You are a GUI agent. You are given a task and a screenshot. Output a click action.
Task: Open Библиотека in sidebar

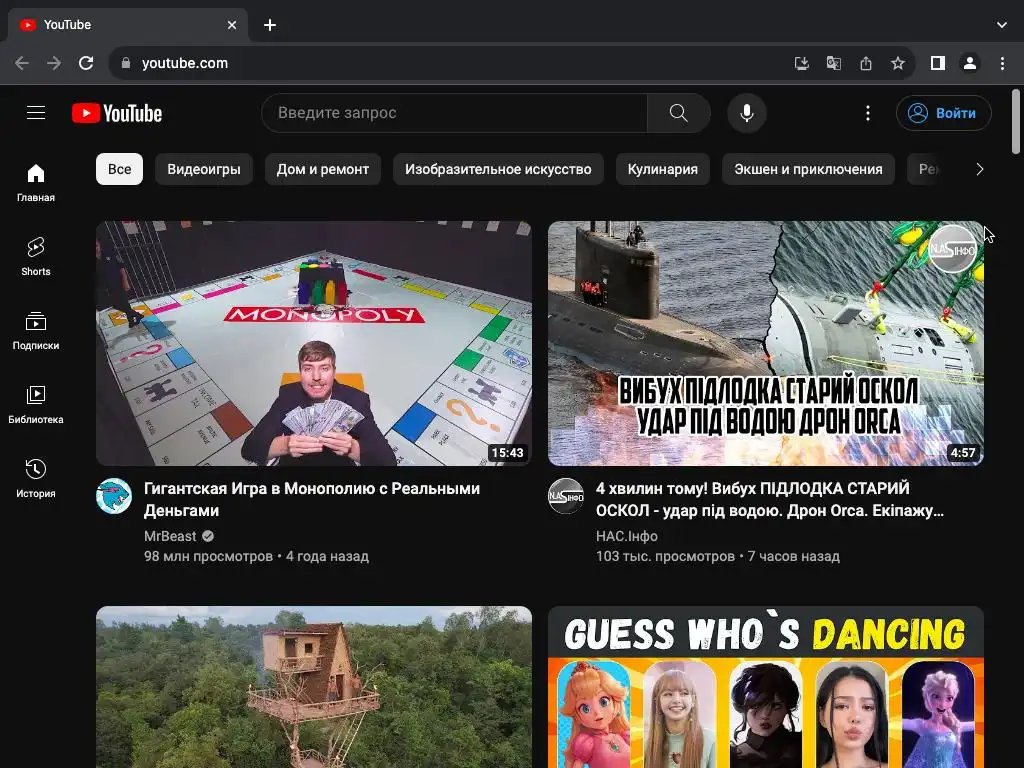click(x=36, y=405)
